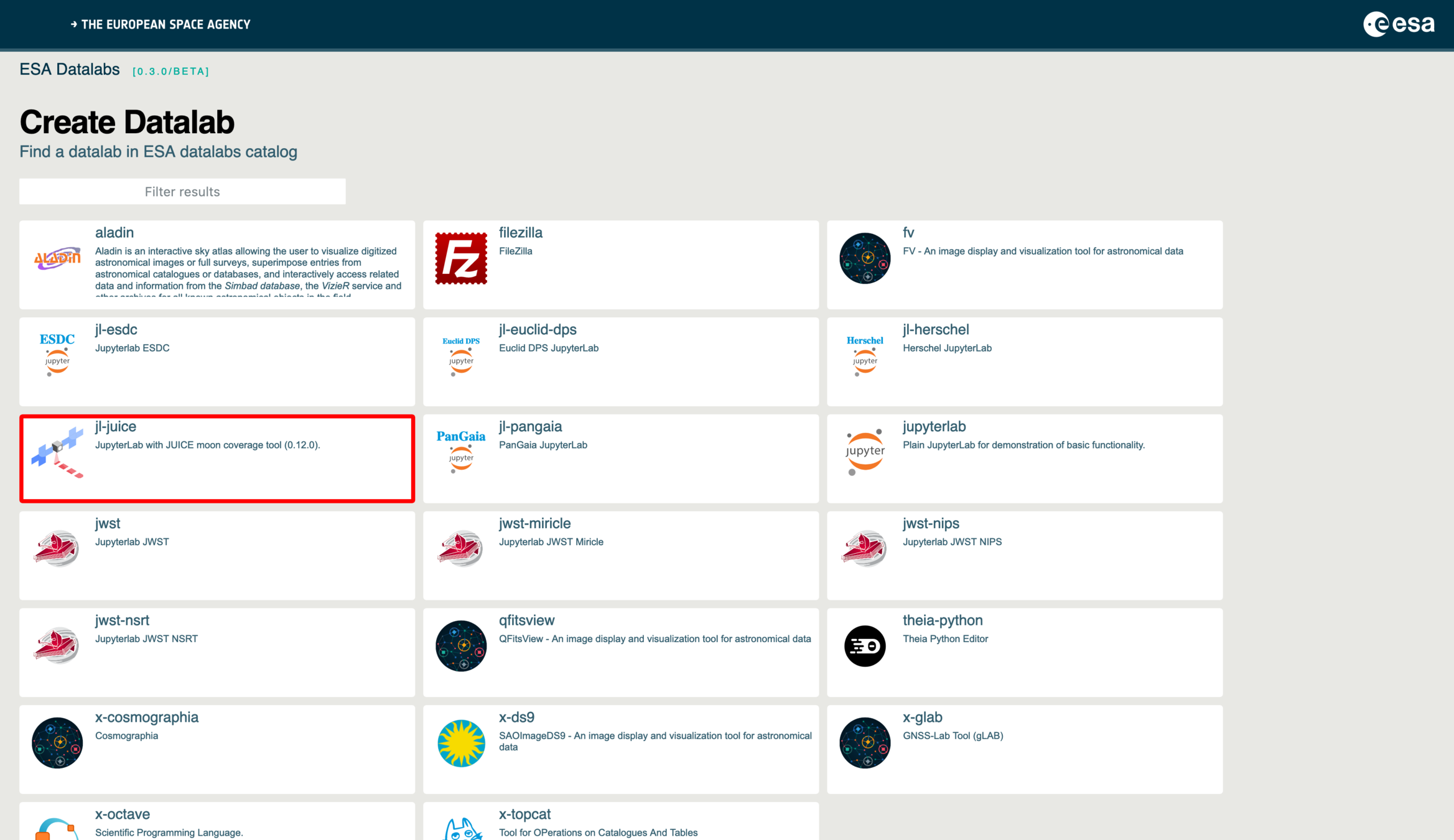The height and width of the screenshot is (840, 1454).
Task: Focus the Filter results input field
Action: coord(182,192)
